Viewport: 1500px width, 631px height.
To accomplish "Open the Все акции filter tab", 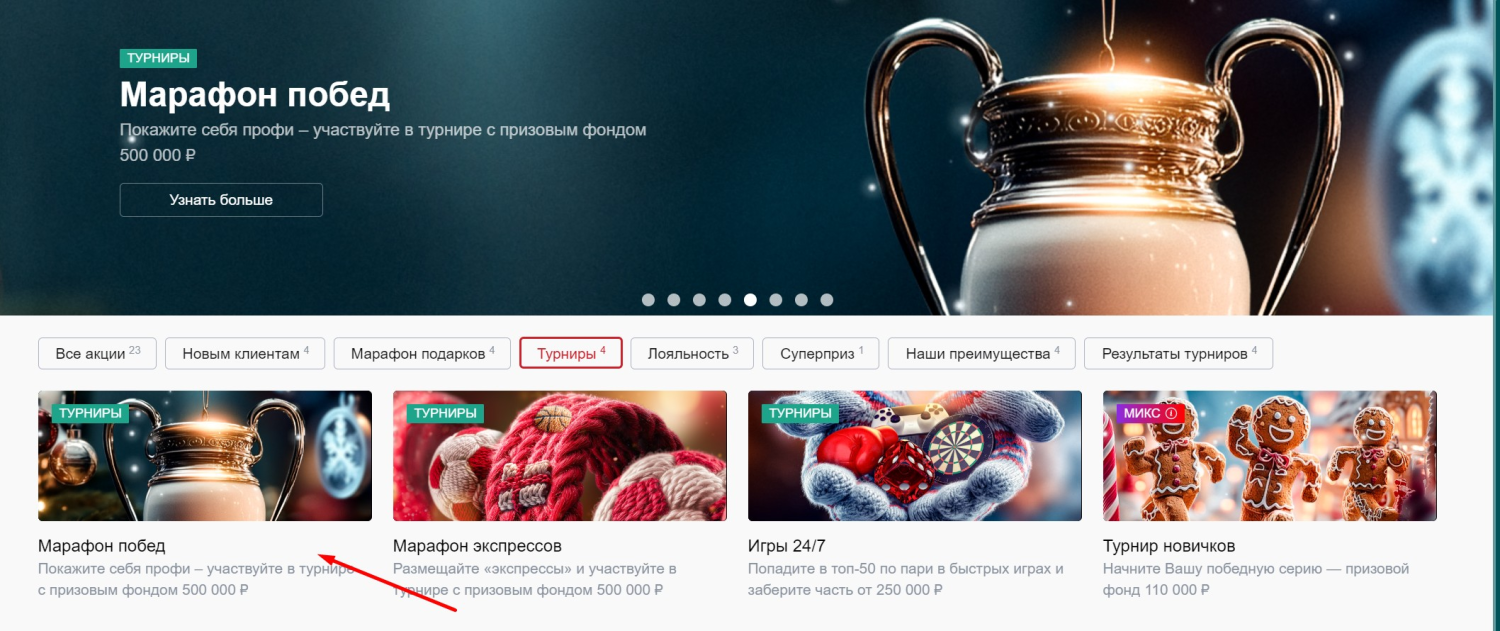I will [x=98, y=353].
